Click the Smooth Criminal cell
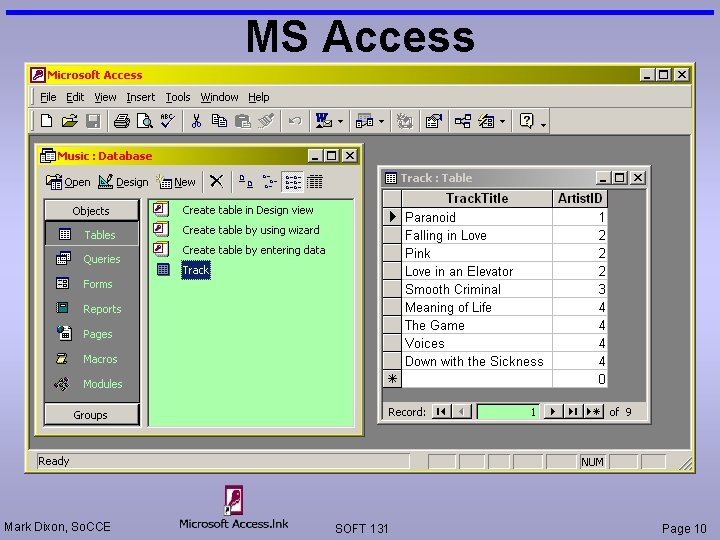 [477, 289]
